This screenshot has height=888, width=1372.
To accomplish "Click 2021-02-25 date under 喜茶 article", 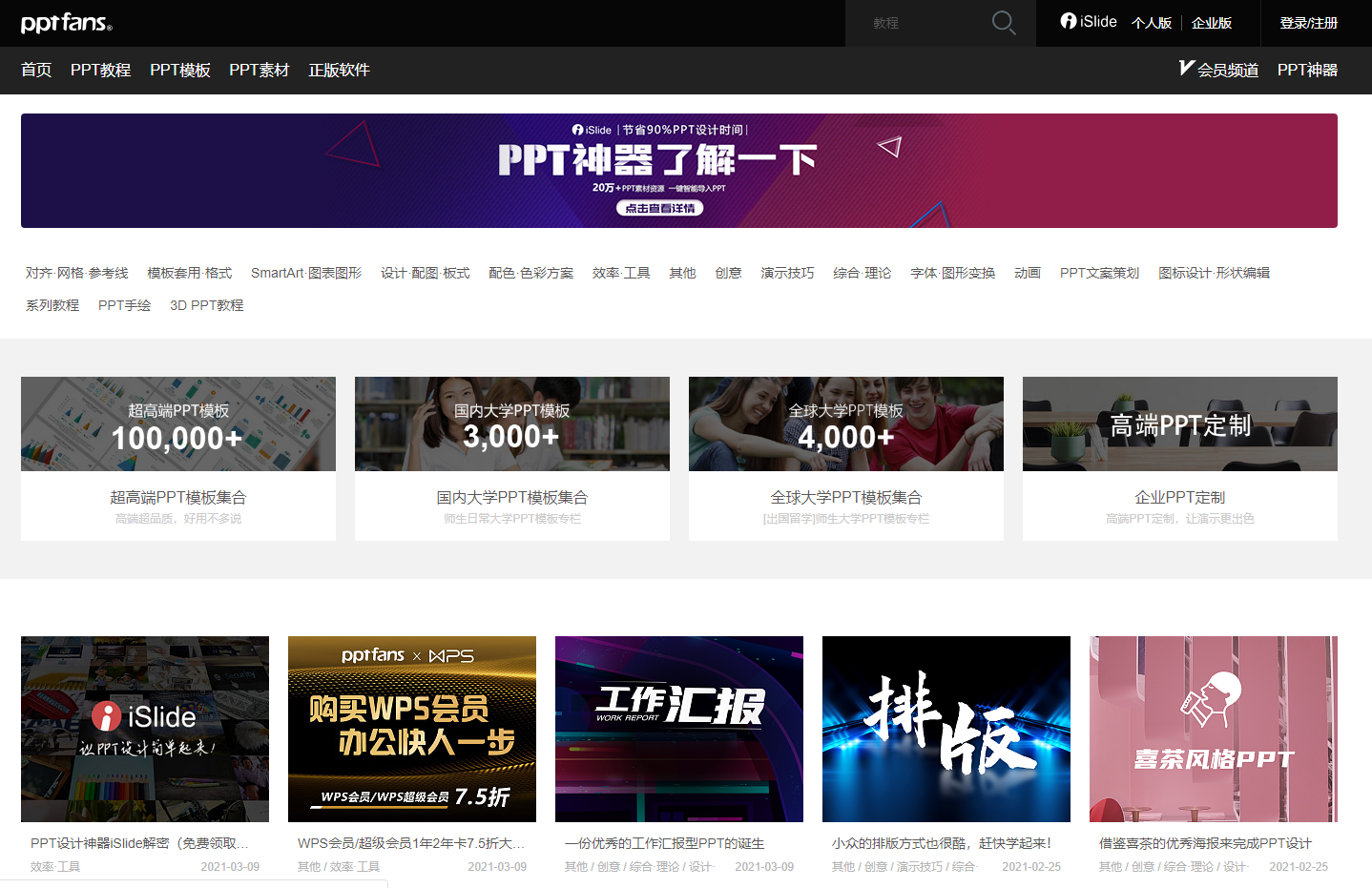I will pos(1299,867).
